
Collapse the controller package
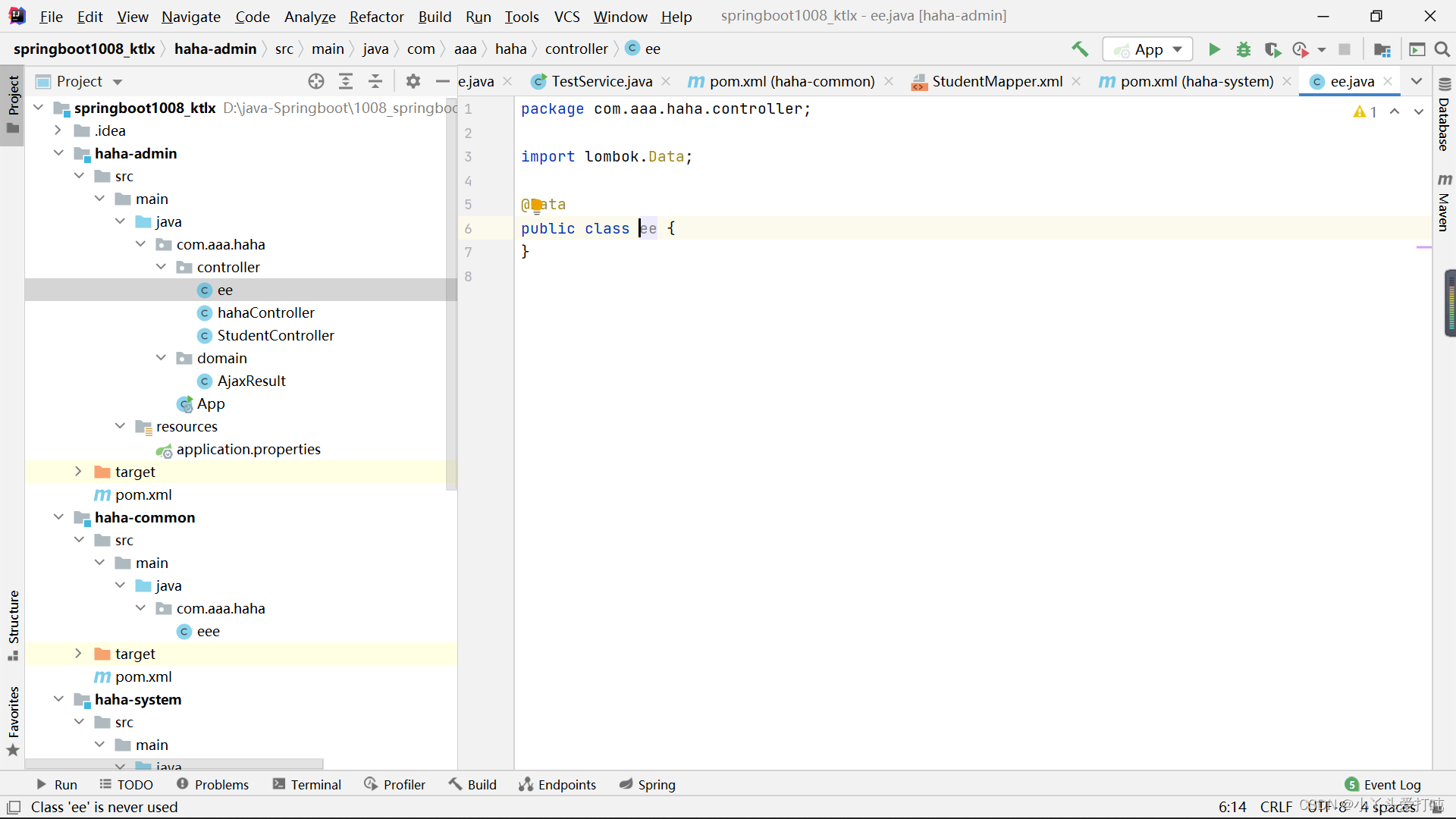[x=161, y=267]
